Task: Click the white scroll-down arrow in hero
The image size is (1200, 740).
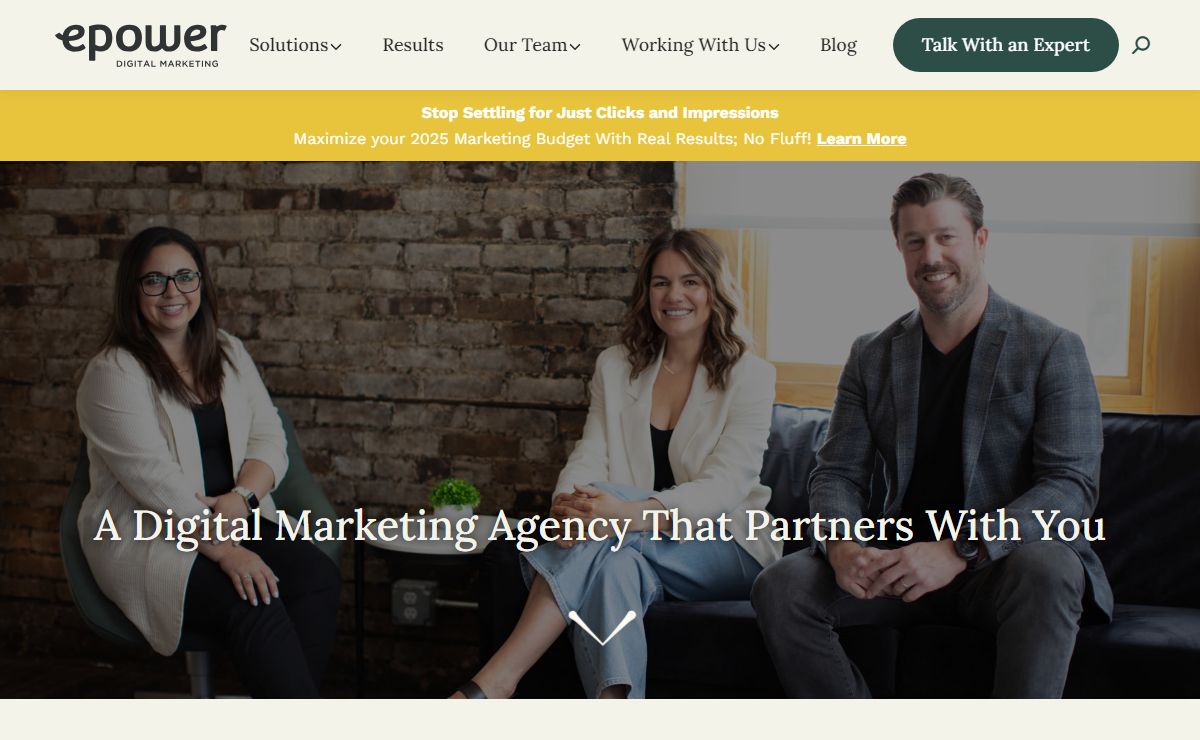Action: (x=602, y=627)
